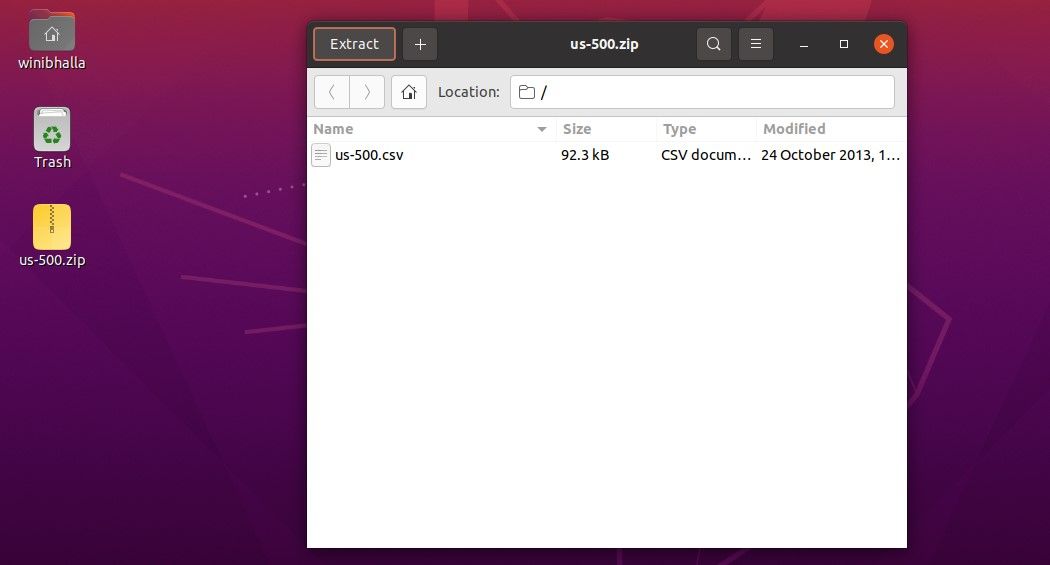Select the winibhalla home folder on desktop
Image resolution: width=1050 pixels, height=565 pixels.
[52, 33]
